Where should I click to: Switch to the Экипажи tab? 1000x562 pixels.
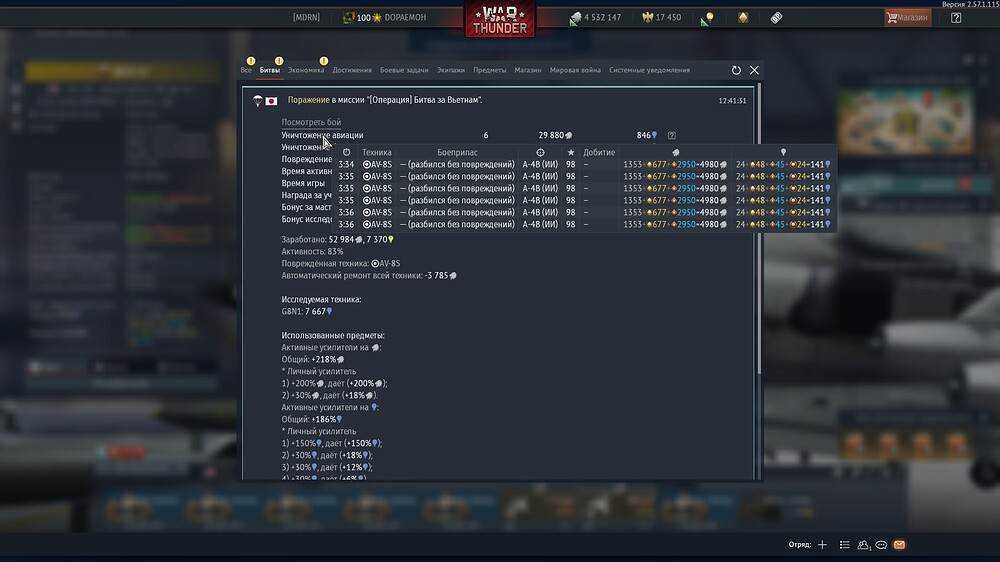click(x=451, y=70)
